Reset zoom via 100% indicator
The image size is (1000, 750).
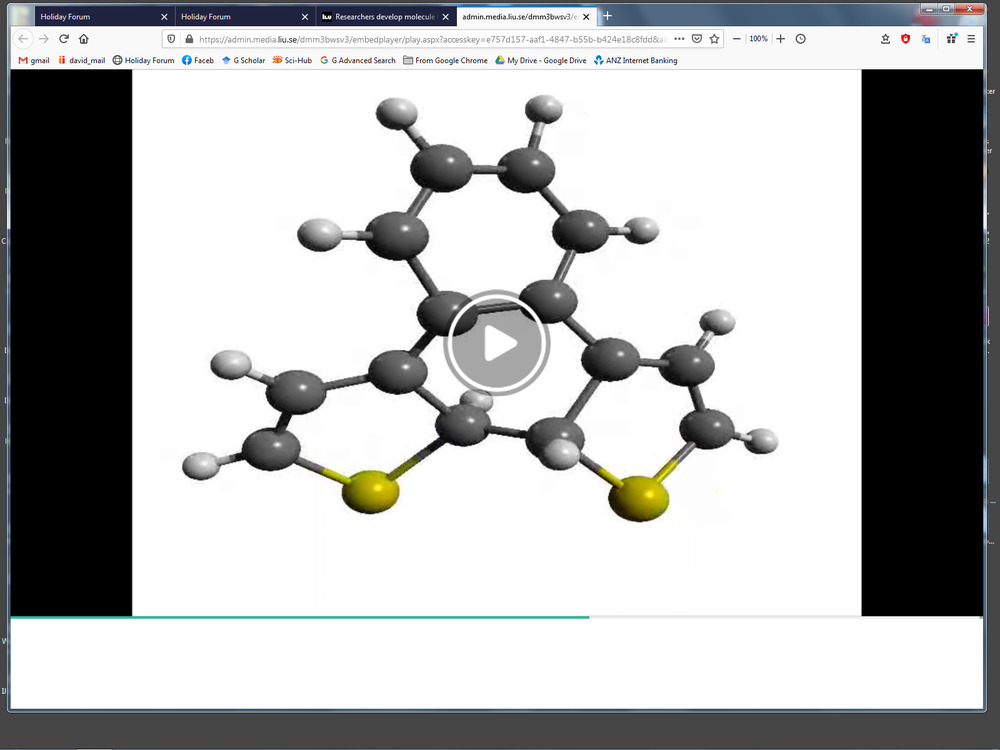click(x=759, y=39)
